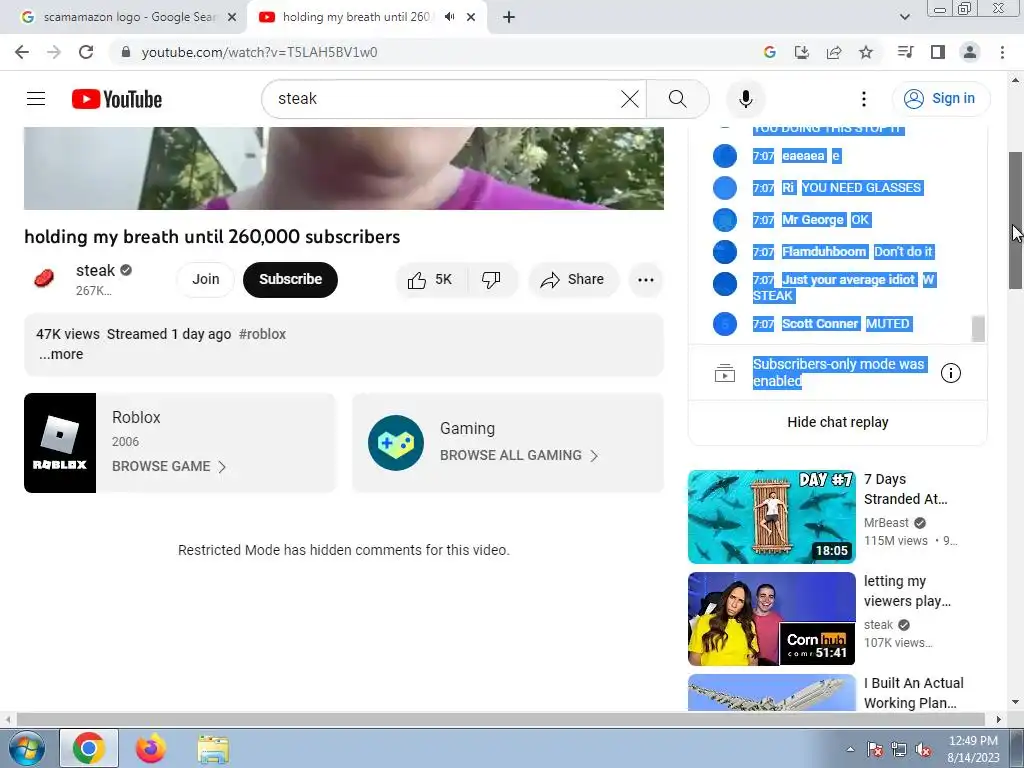This screenshot has height=768, width=1024.
Task: Open Chrome profile avatar
Action: [x=970, y=52]
